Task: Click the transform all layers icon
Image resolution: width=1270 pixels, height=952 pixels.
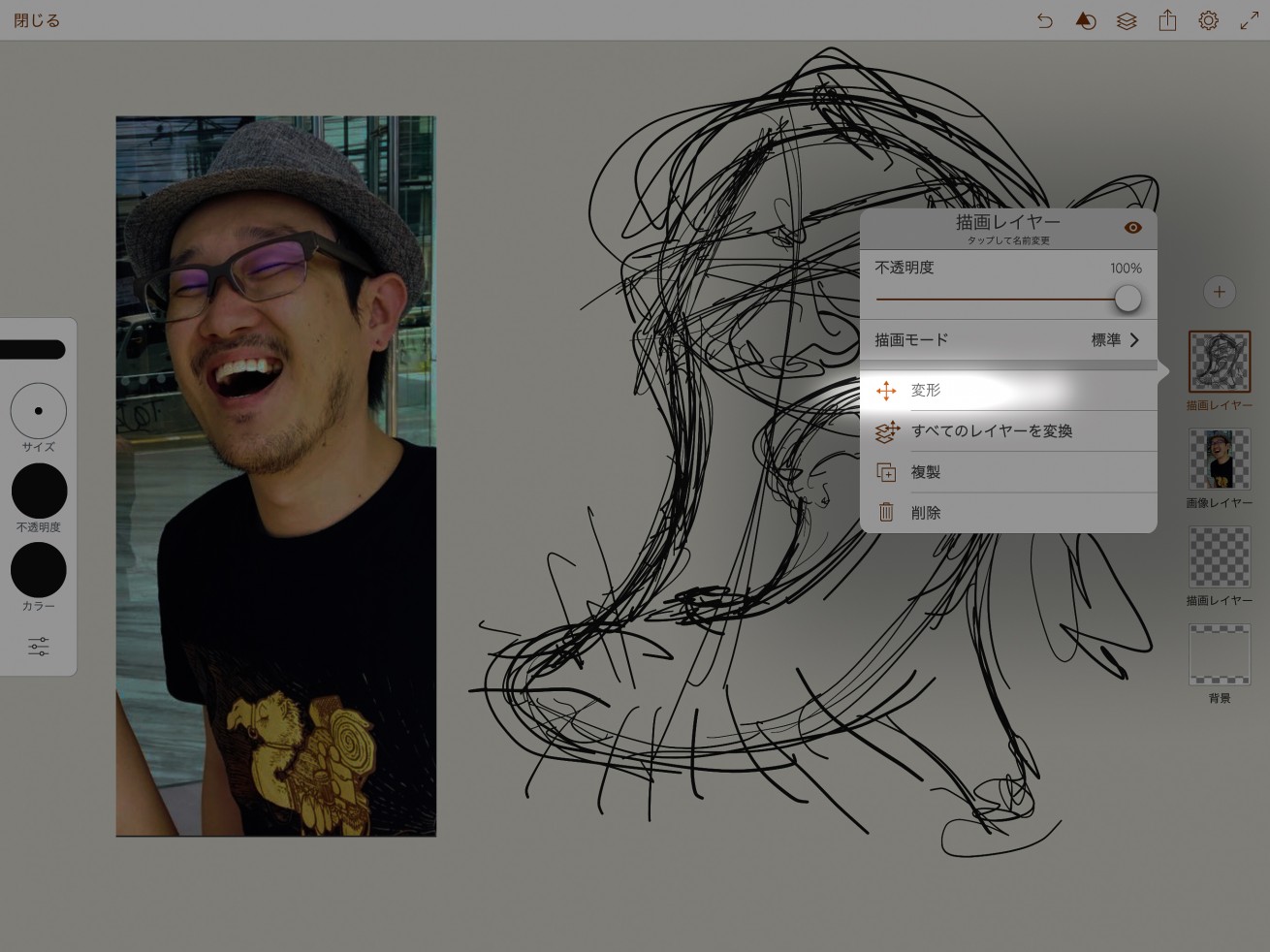Action: click(x=887, y=431)
